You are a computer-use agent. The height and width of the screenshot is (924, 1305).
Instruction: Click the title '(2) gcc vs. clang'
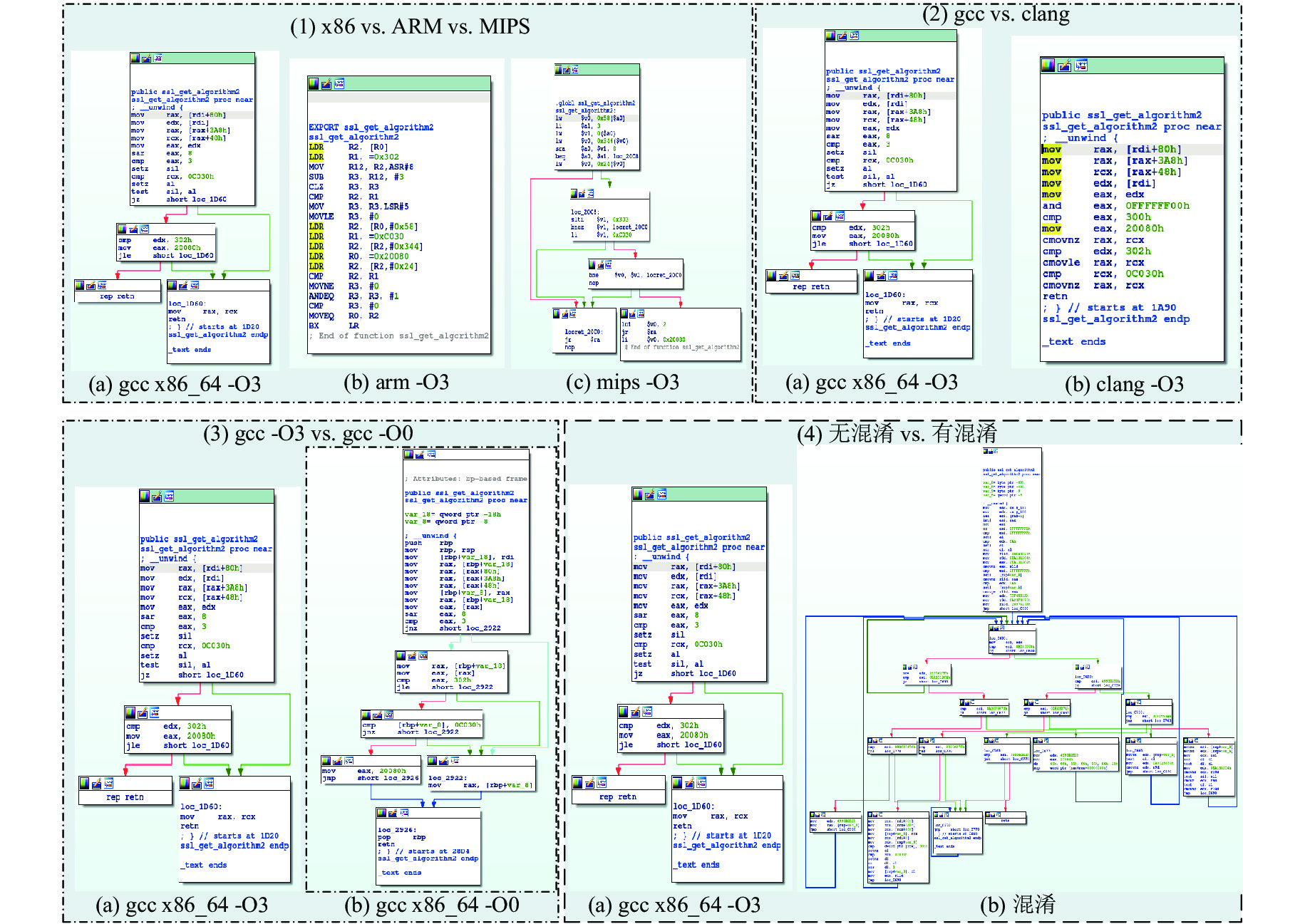(x=996, y=14)
